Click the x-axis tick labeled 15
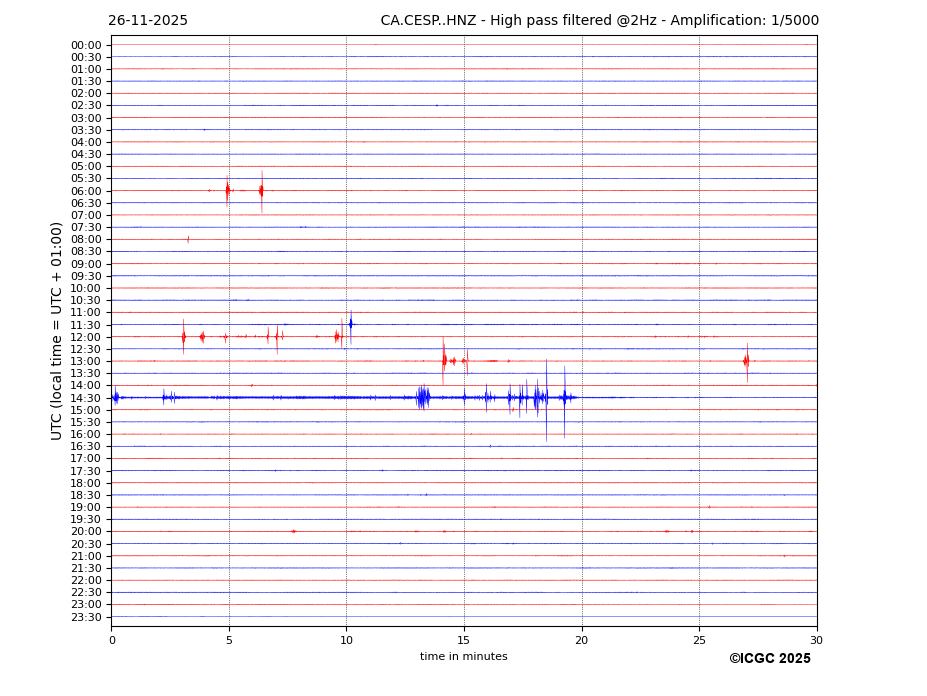The width and height of the screenshot is (927, 696). pos(464,640)
